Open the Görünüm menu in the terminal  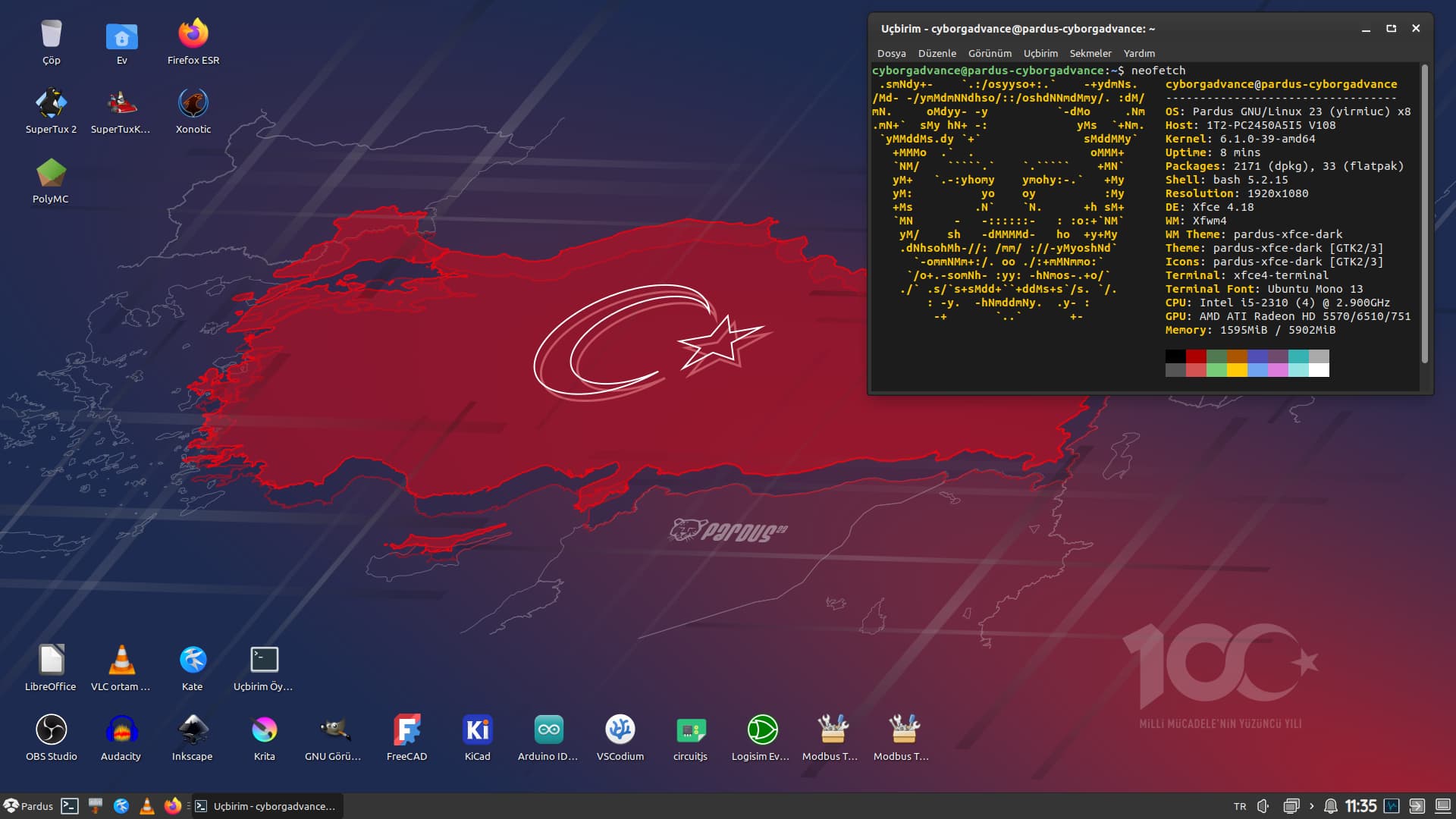coord(990,53)
